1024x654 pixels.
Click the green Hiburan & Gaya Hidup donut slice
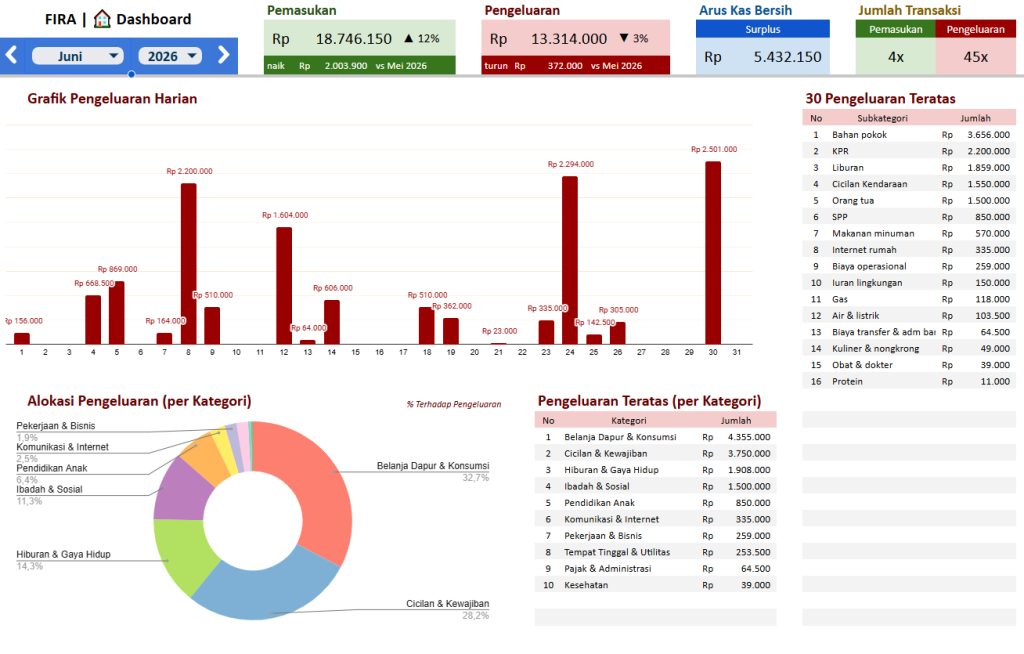pos(182,555)
